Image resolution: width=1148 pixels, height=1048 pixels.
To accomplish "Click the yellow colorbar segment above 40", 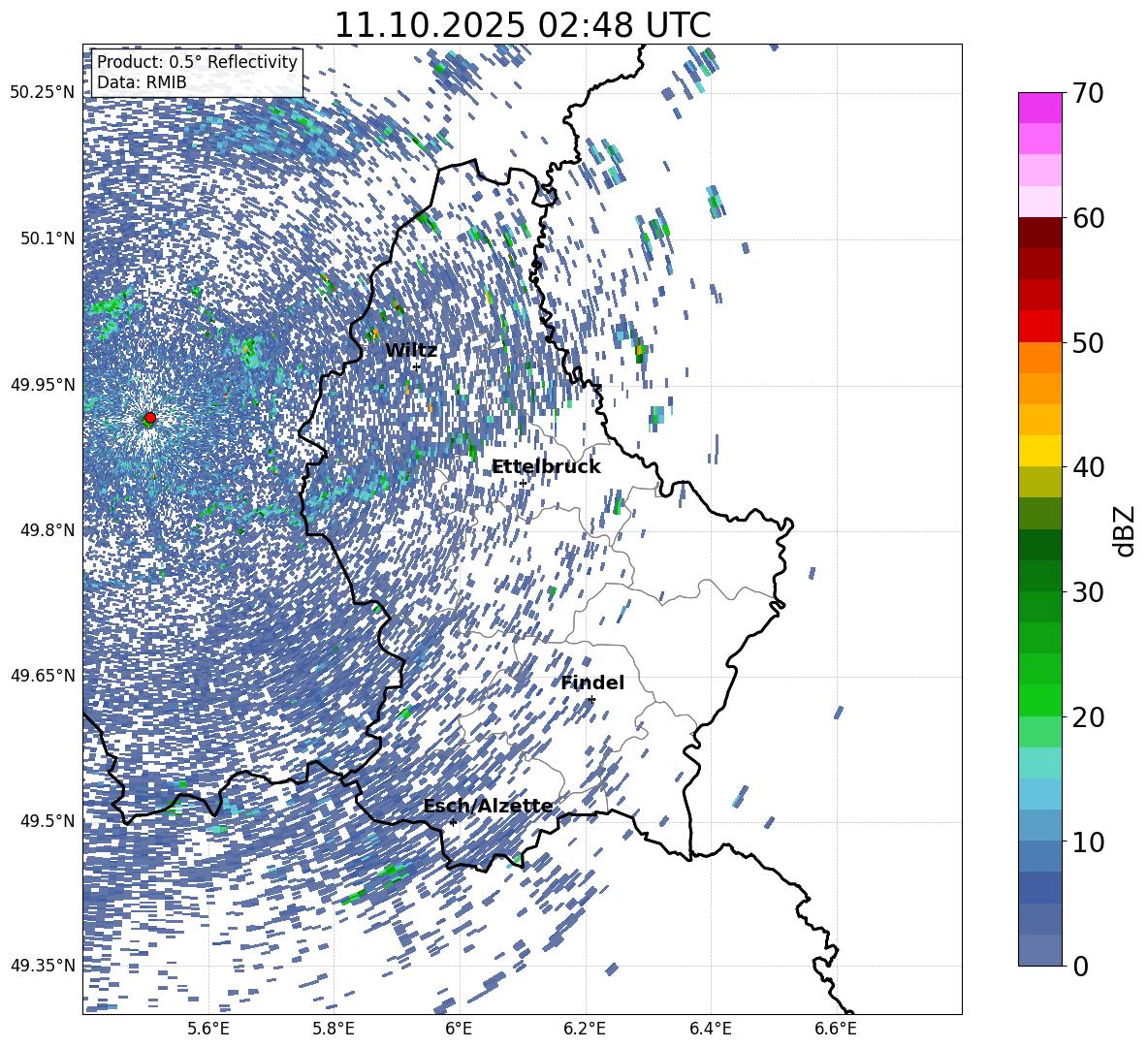I will coord(1039,451).
